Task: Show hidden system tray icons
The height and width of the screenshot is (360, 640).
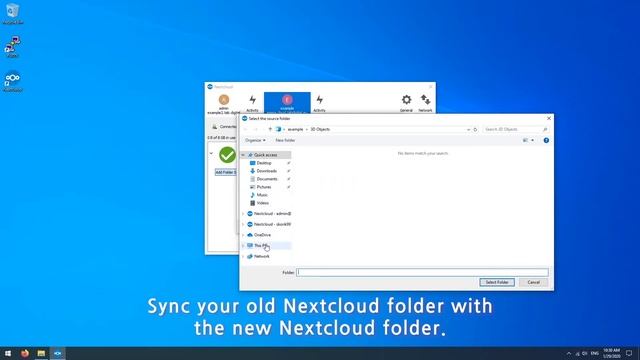Action: [569, 353]
